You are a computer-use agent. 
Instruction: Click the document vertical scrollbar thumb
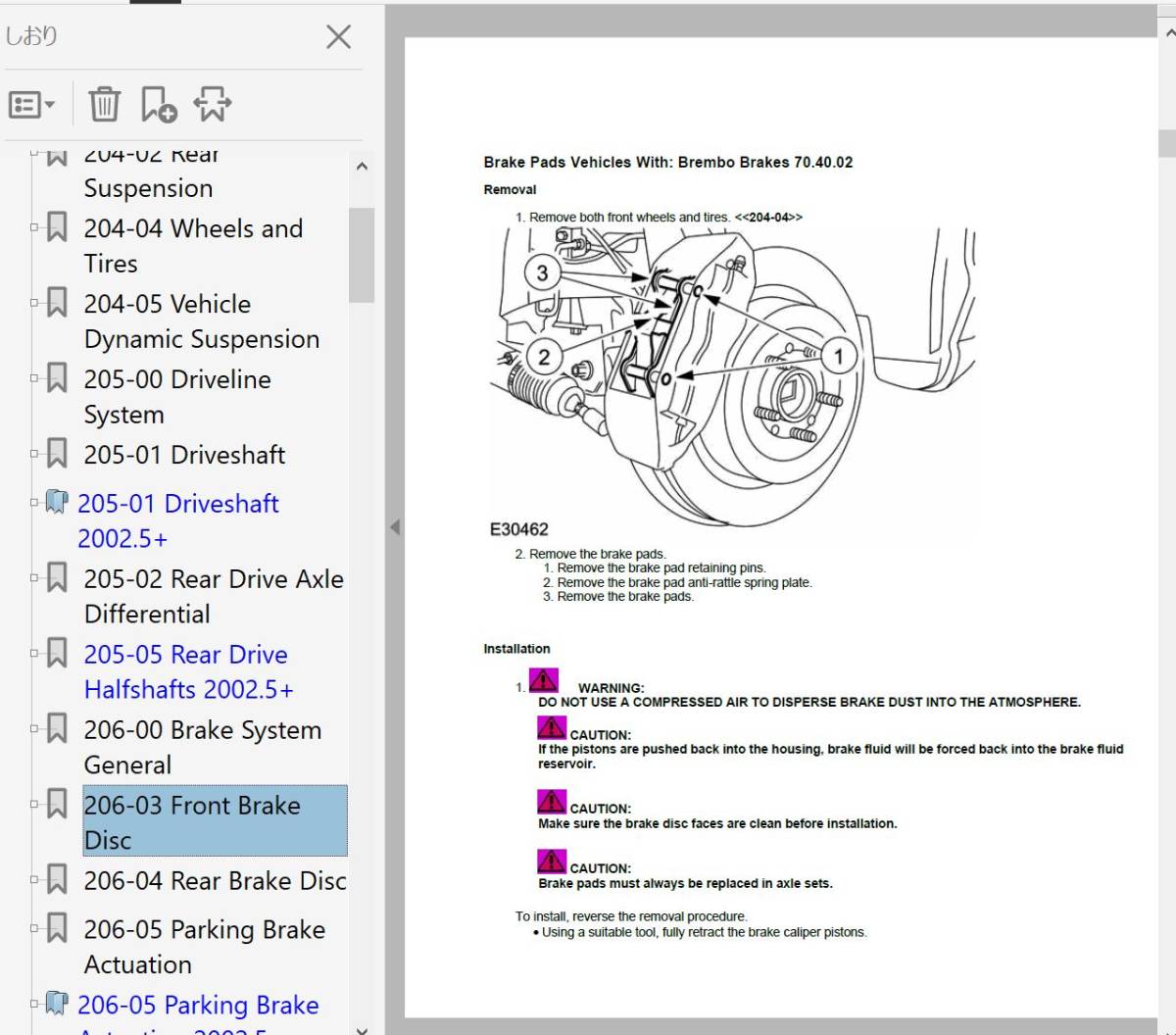pyautogui.click(x=1168, y=143)
